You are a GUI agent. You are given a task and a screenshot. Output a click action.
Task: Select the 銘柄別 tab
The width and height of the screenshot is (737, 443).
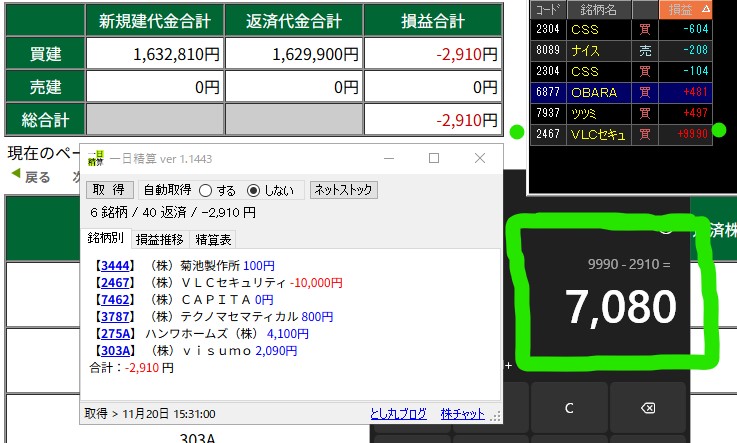[x=105, y=239]
